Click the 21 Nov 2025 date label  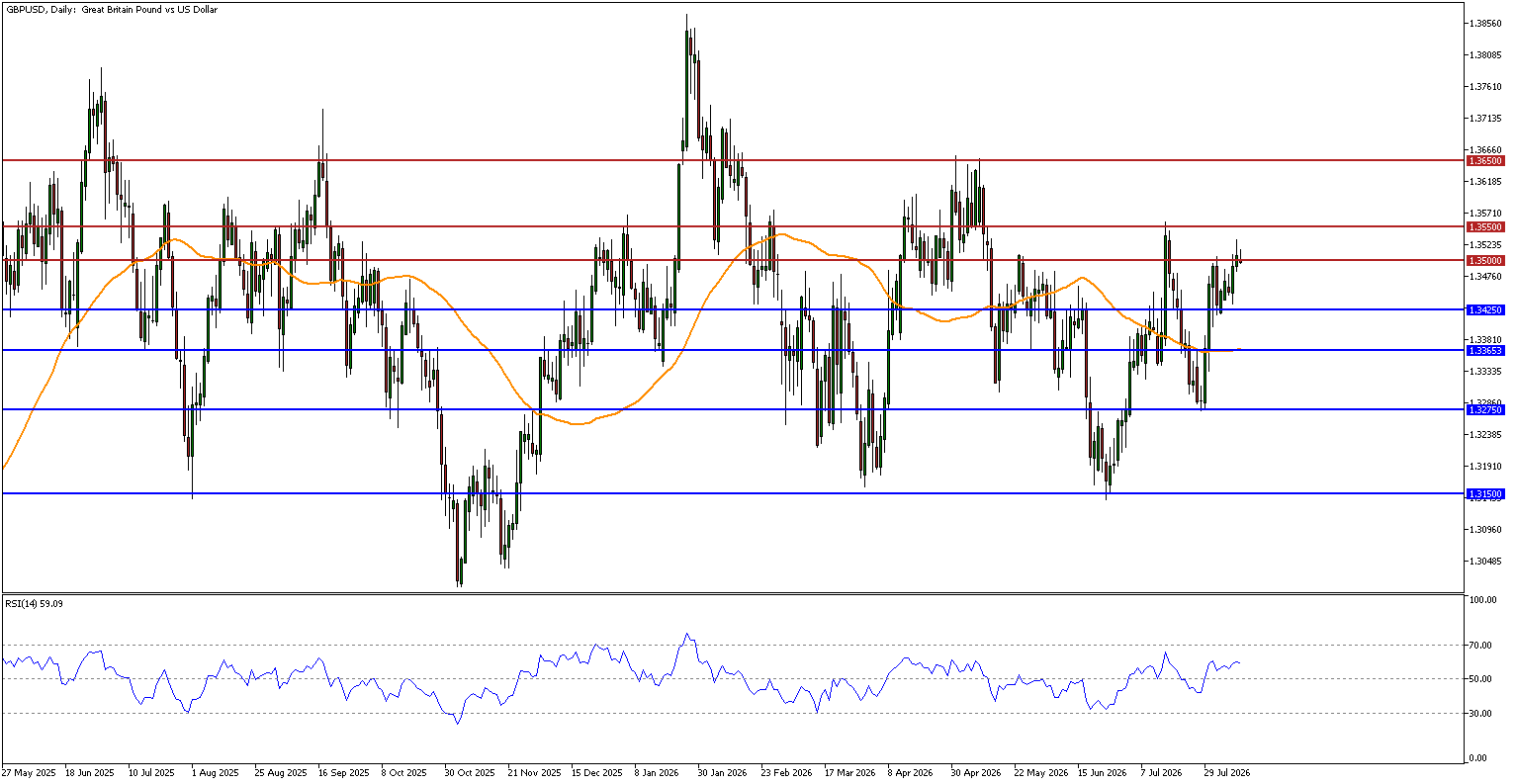(x=532, y=773)
